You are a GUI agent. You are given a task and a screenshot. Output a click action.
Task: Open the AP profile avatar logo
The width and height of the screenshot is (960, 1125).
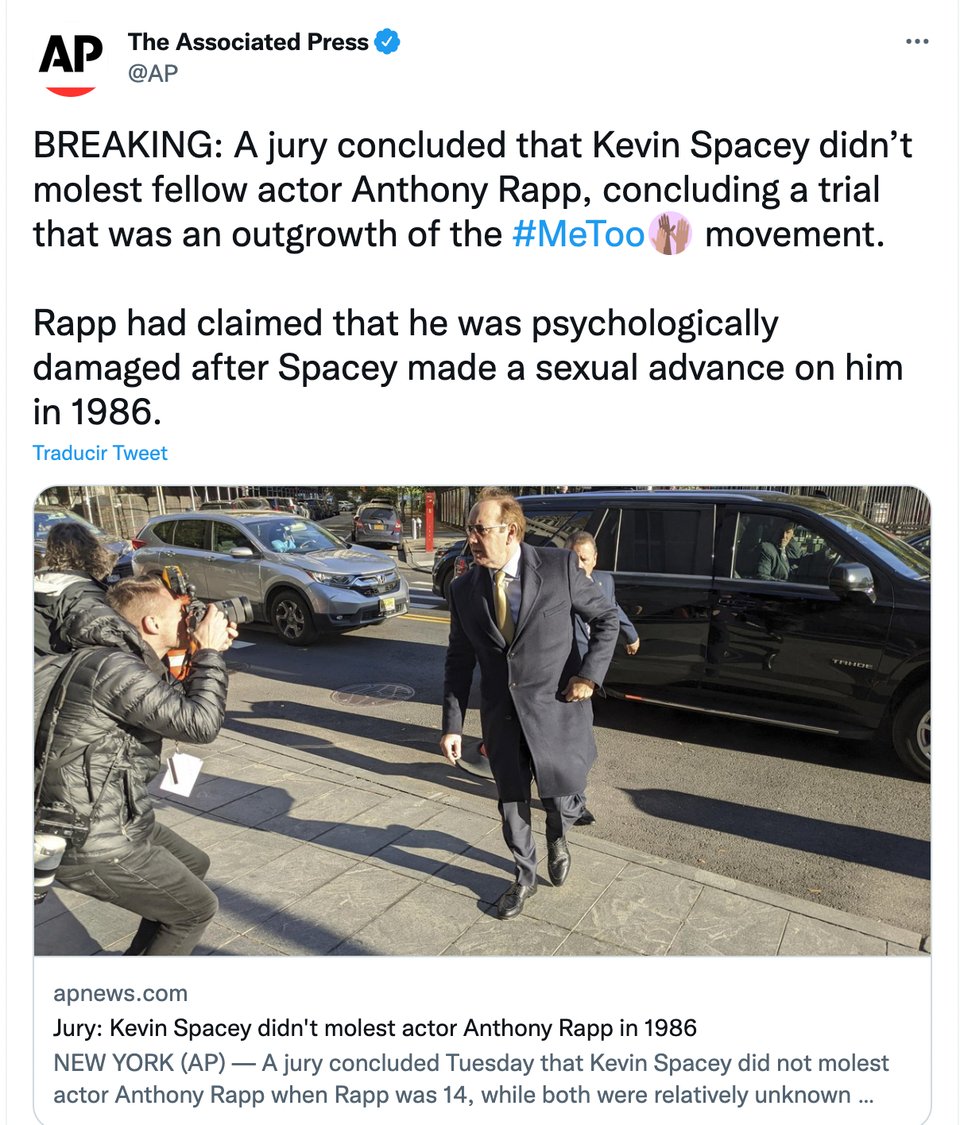pos(70,63)
